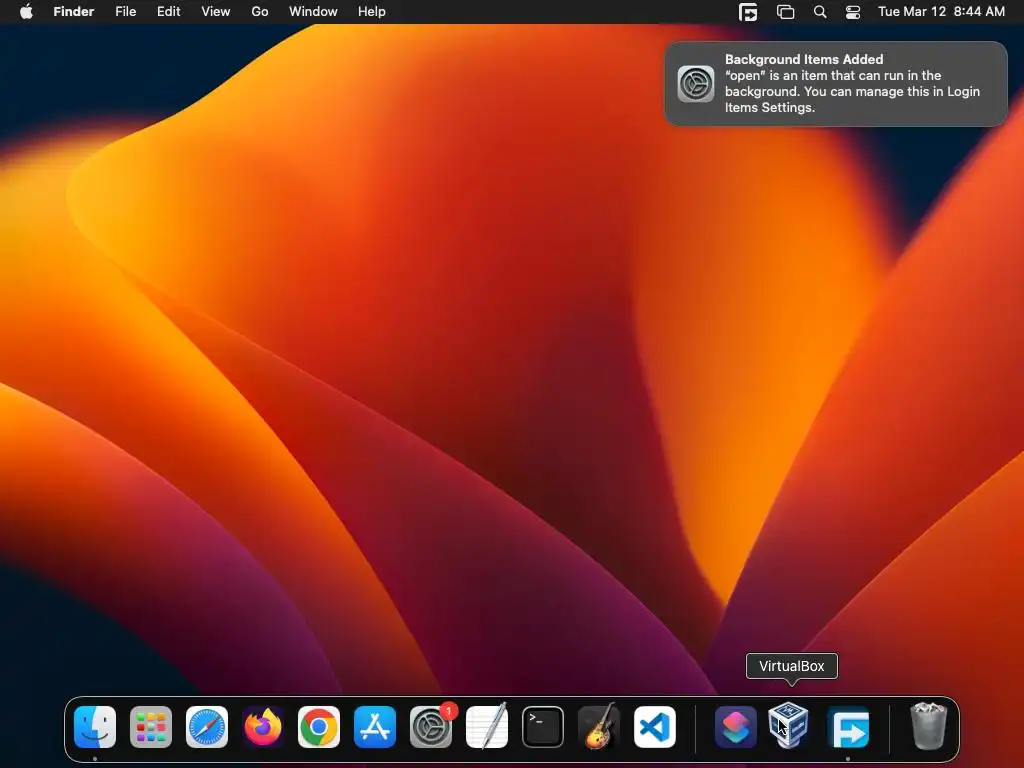Screen dimensions: 1024x768
Task: Open Spotlight search in the menu bar
Action: (x=820, y=12)
